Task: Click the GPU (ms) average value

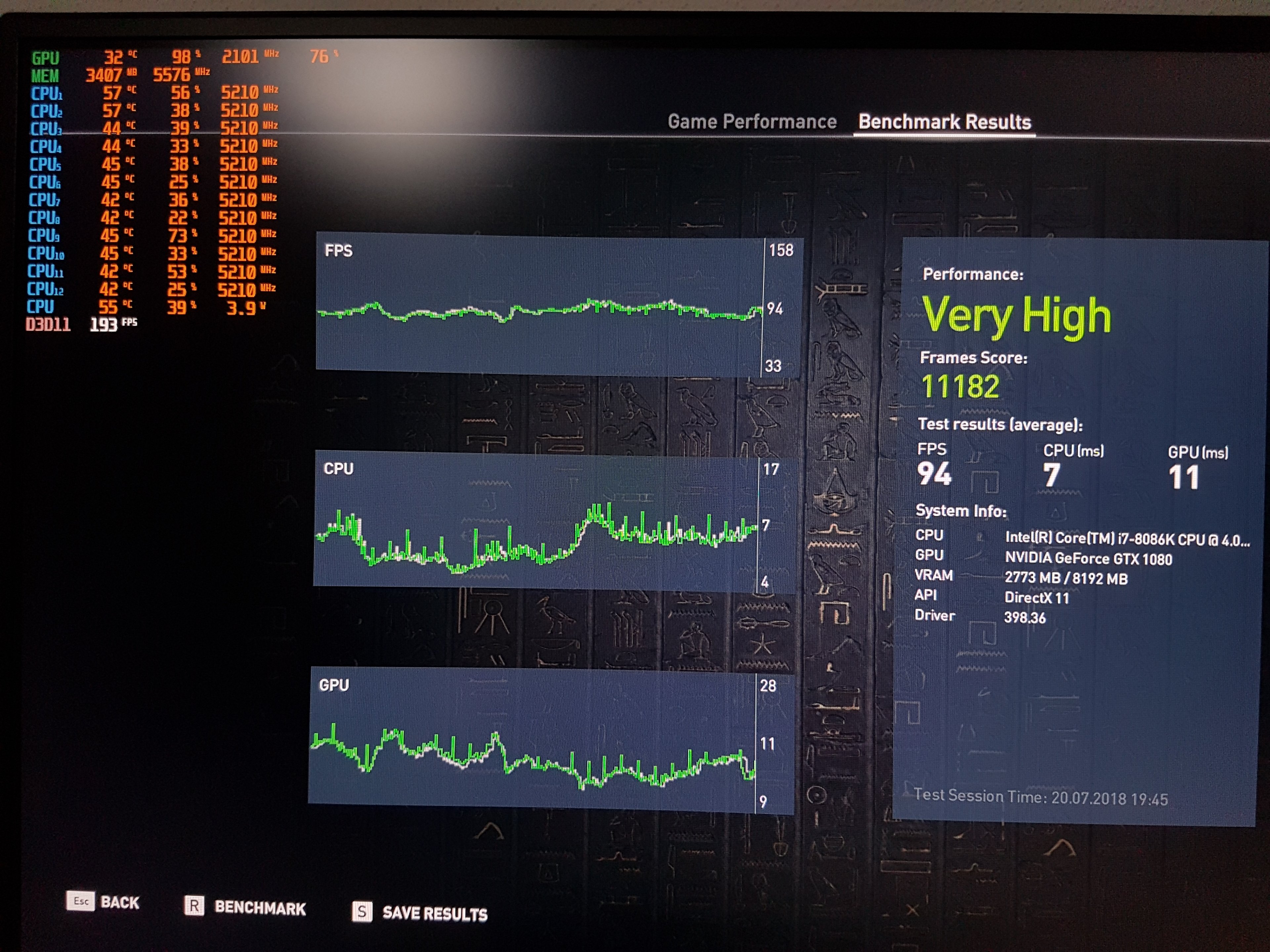Action: click(1184, 477)
